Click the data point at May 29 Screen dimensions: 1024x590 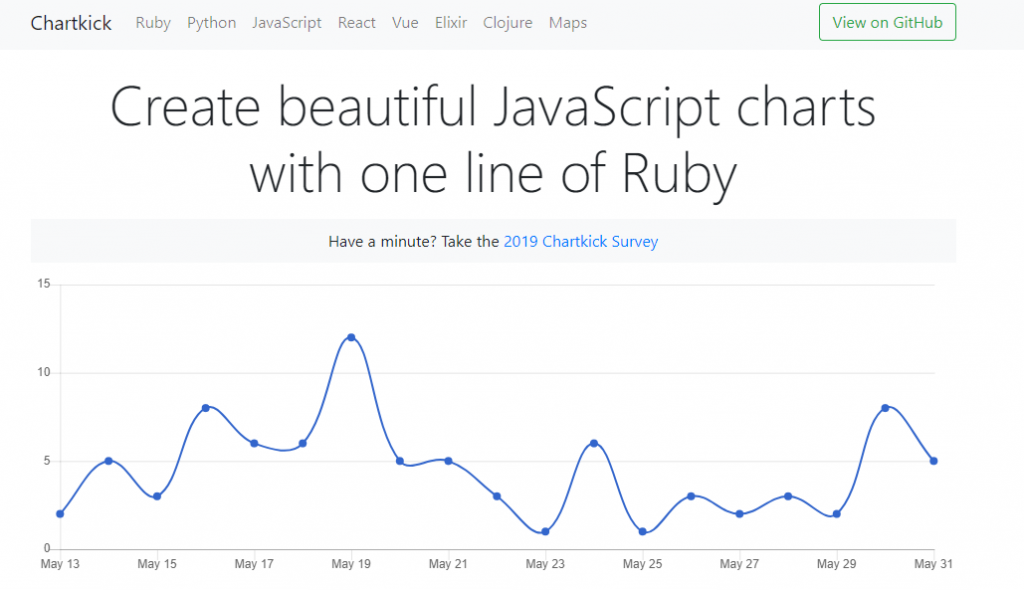point(837,514)
